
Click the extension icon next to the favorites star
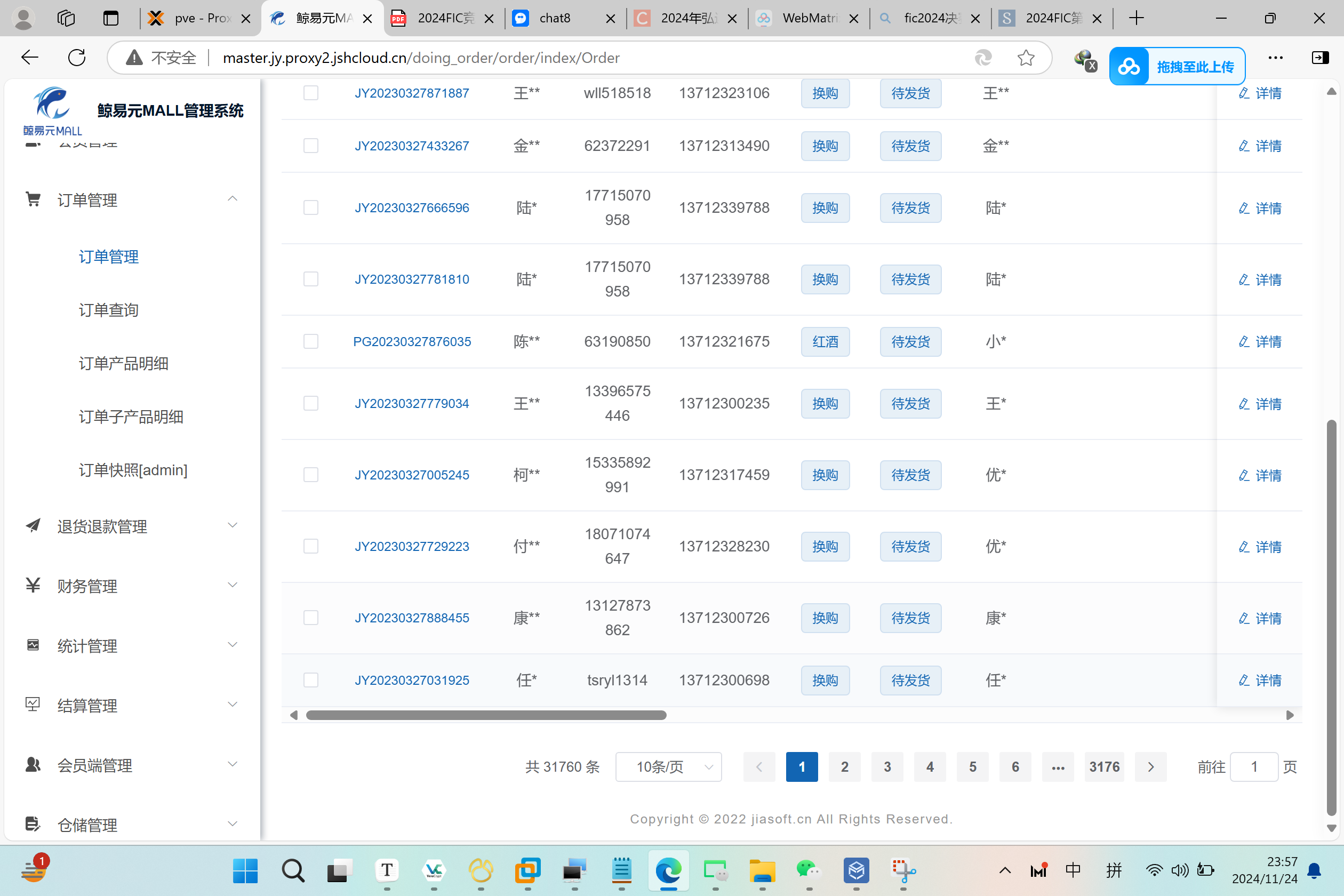(983, 58)
